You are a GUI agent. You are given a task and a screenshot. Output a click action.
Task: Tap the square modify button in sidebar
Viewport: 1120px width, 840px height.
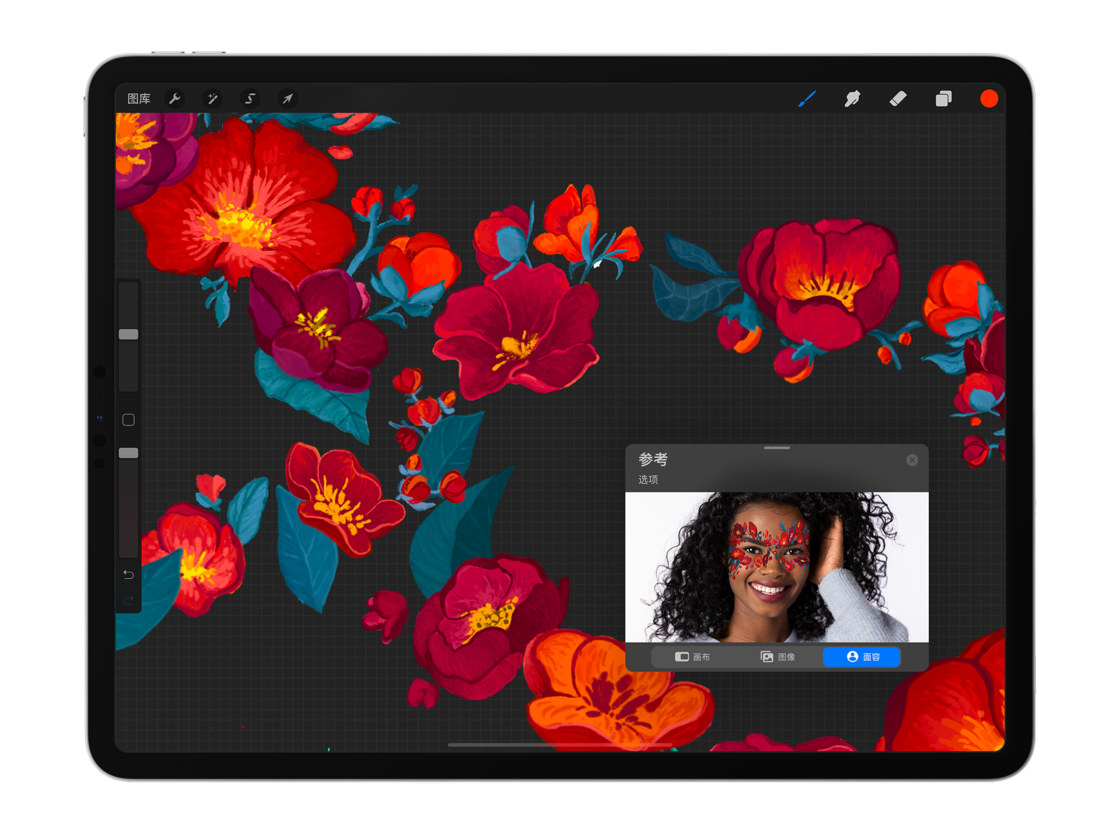tap(129, 420)
